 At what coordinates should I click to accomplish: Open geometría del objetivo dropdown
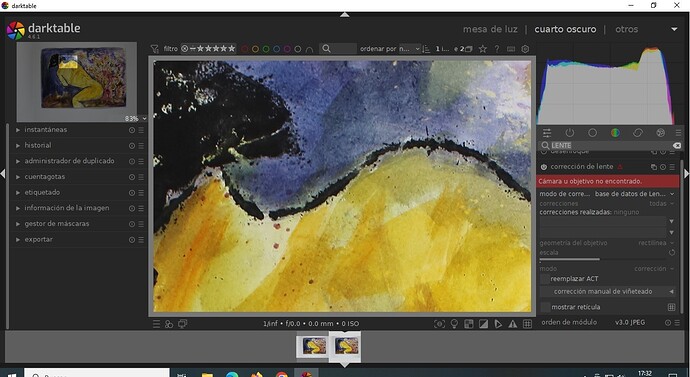[607, 243]
